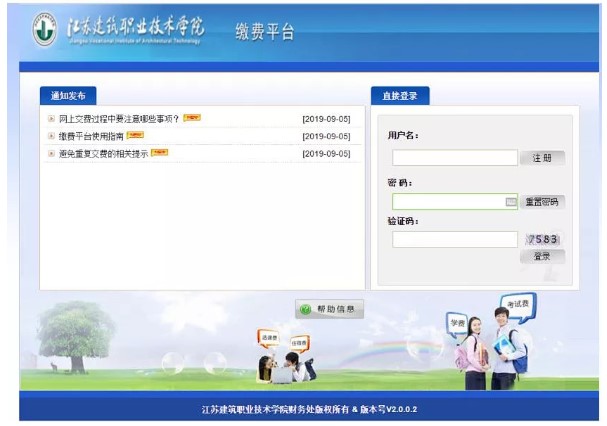Screen dimensions: 607x426
Task: Open notice 网上交费过程中要注意哪些事项？
Action: pos(118,118)
